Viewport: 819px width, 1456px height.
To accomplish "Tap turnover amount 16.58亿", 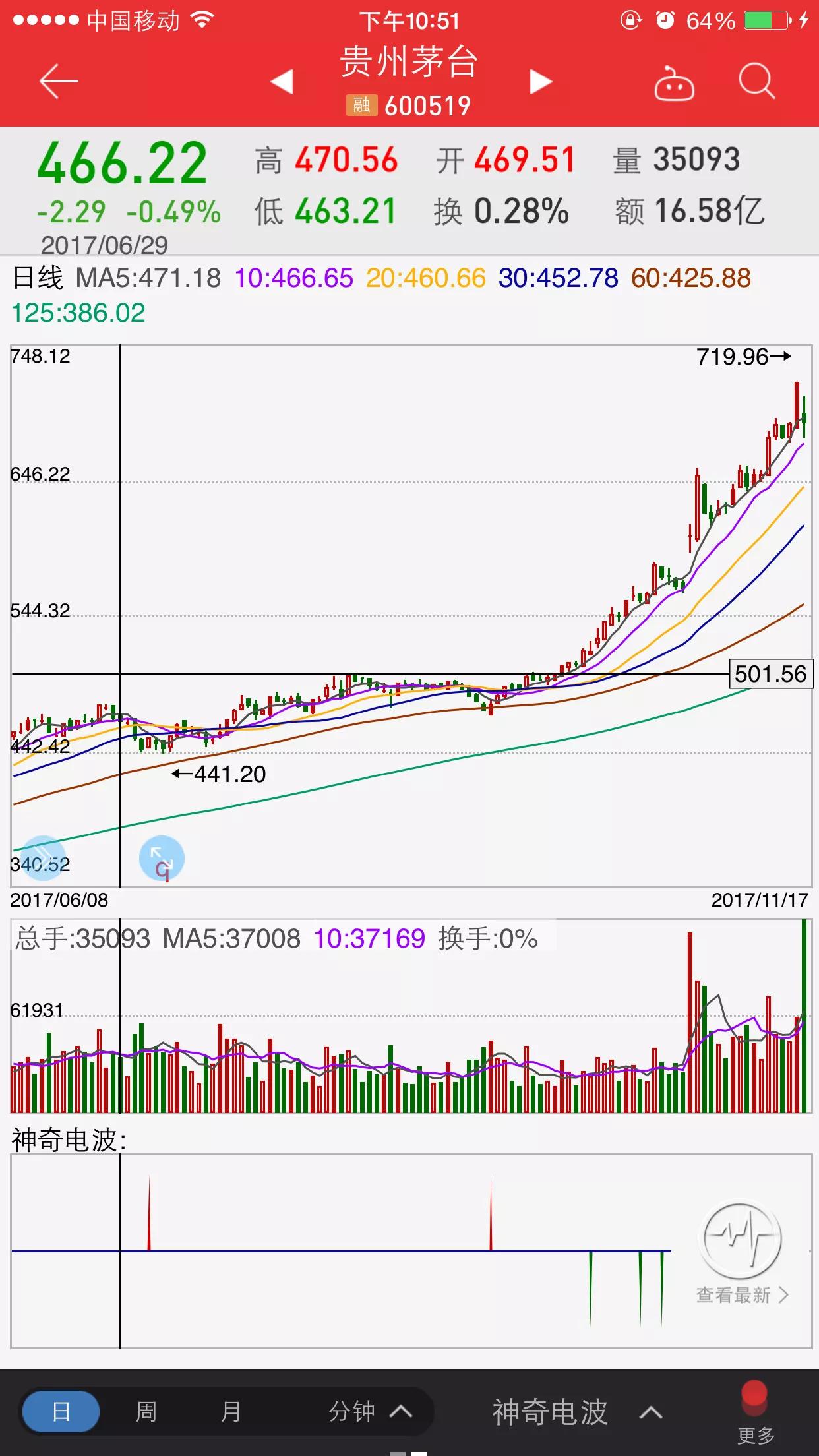I will (x=710, y=212).
